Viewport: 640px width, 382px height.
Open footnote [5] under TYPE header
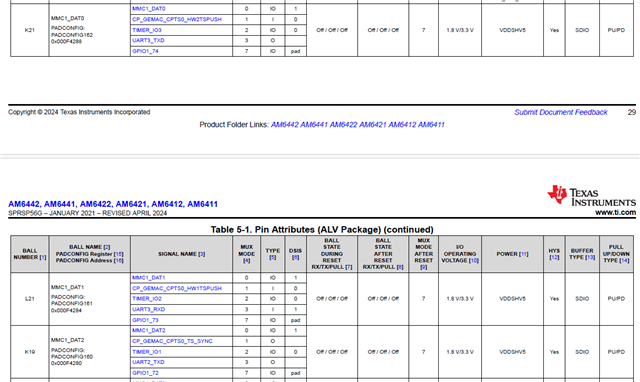(x=273, y=257)
